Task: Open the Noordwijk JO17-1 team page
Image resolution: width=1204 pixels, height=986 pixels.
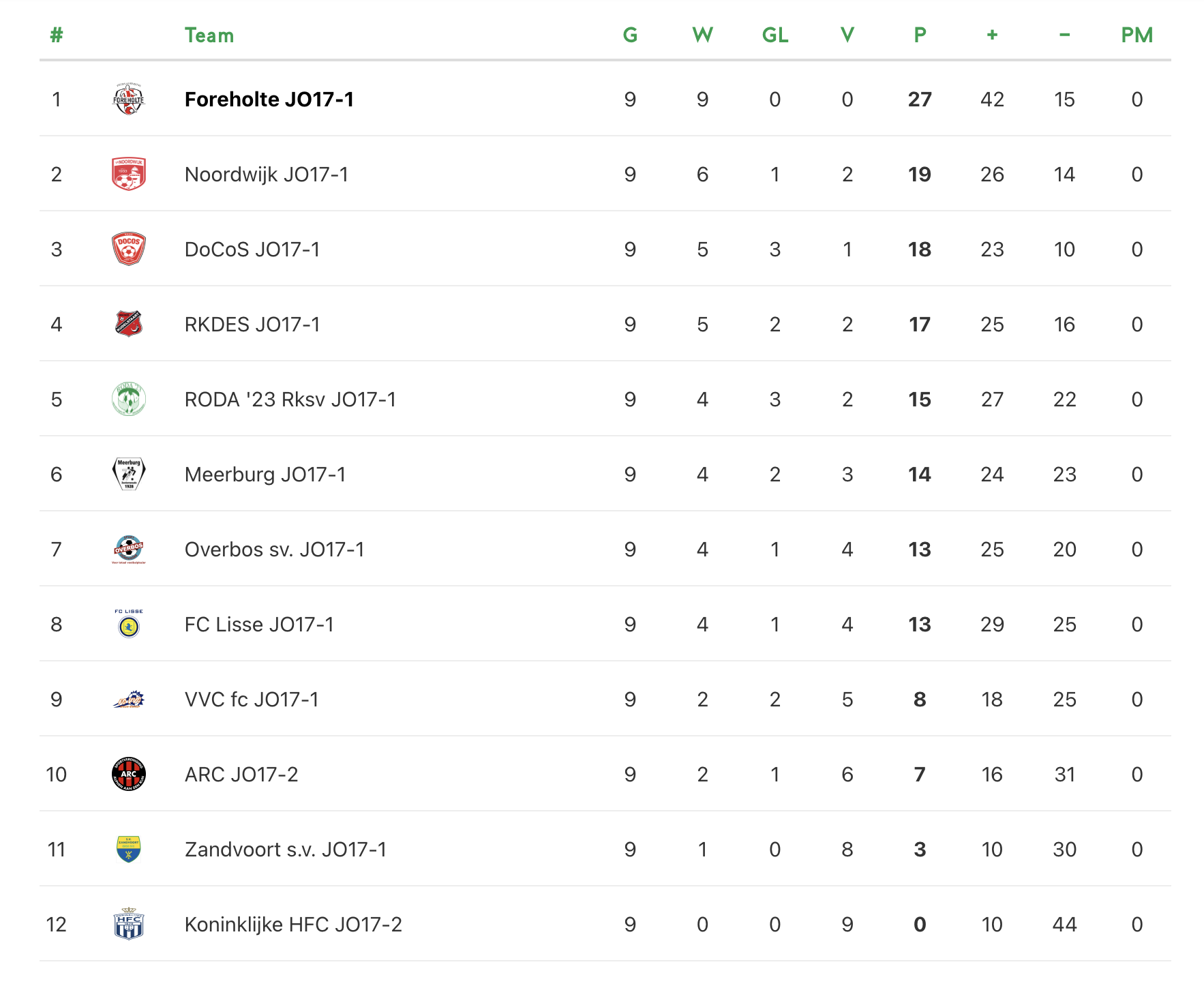Action: 267,175
